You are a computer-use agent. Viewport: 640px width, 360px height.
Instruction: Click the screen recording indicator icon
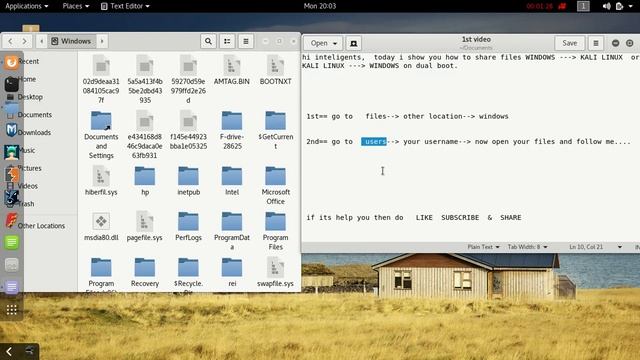click(x=562, y=6)
